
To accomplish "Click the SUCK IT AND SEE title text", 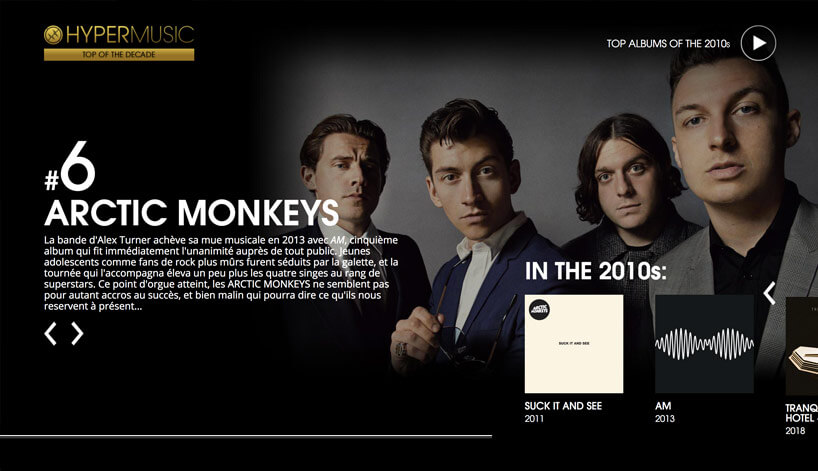I will [563, 406].
